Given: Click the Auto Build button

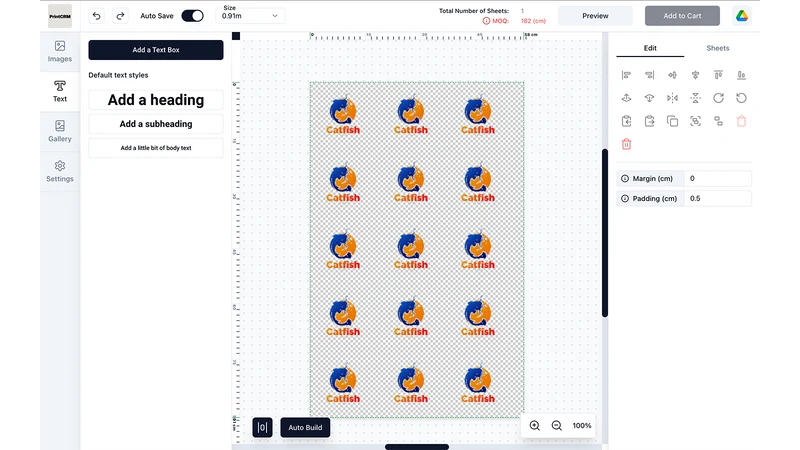Looking at the screenshot, I should 305,428.
